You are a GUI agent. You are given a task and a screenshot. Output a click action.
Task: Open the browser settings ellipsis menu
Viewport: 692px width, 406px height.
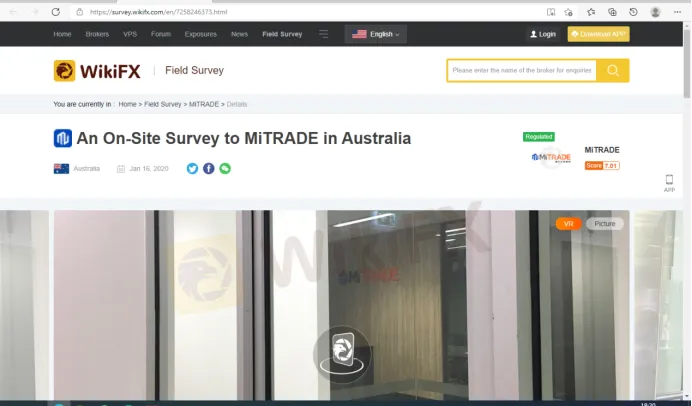pos(677,12)
